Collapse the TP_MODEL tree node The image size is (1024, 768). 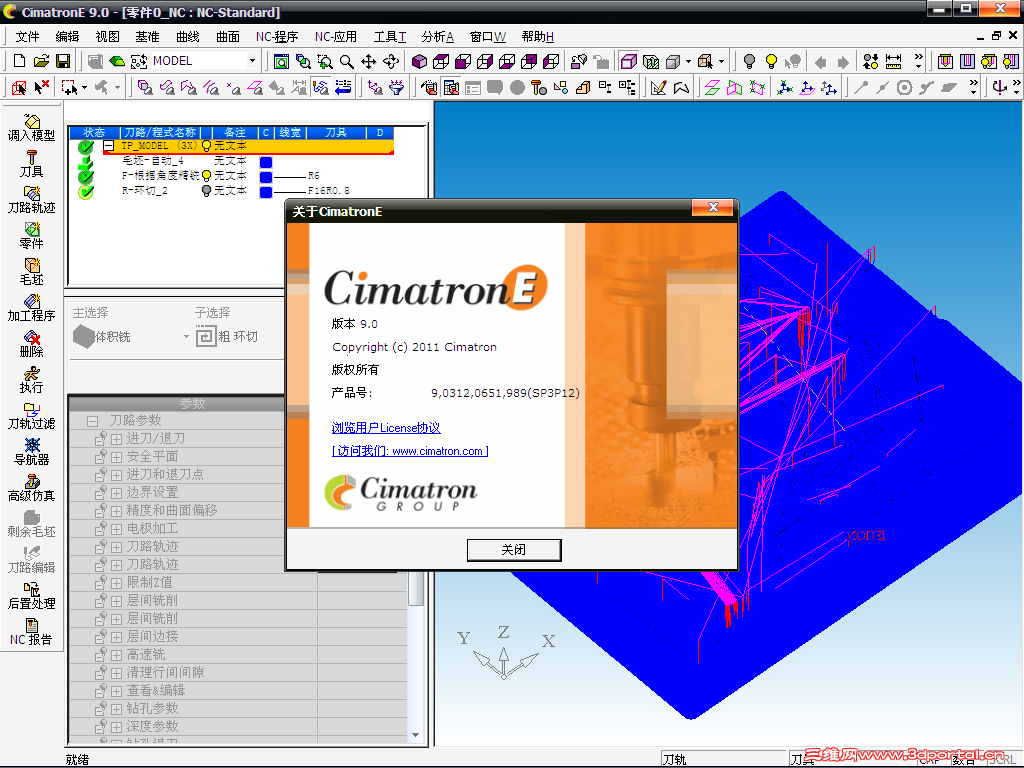click(109, 146)
